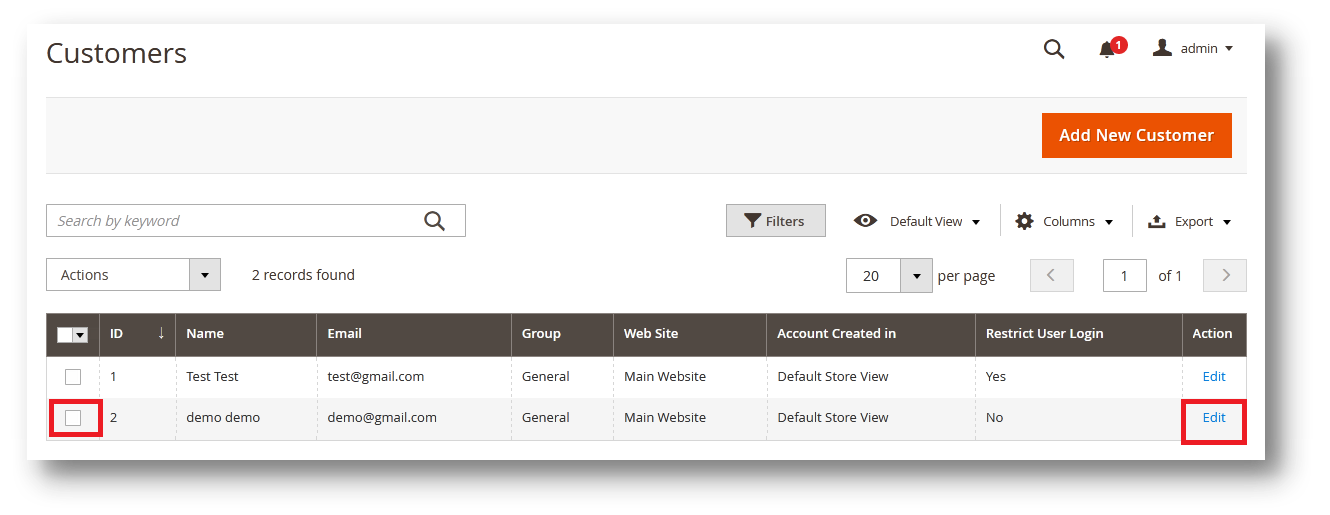1330x515 pixels.
Task: Click the Export upload icon
Action: (x=1157, y=221)
